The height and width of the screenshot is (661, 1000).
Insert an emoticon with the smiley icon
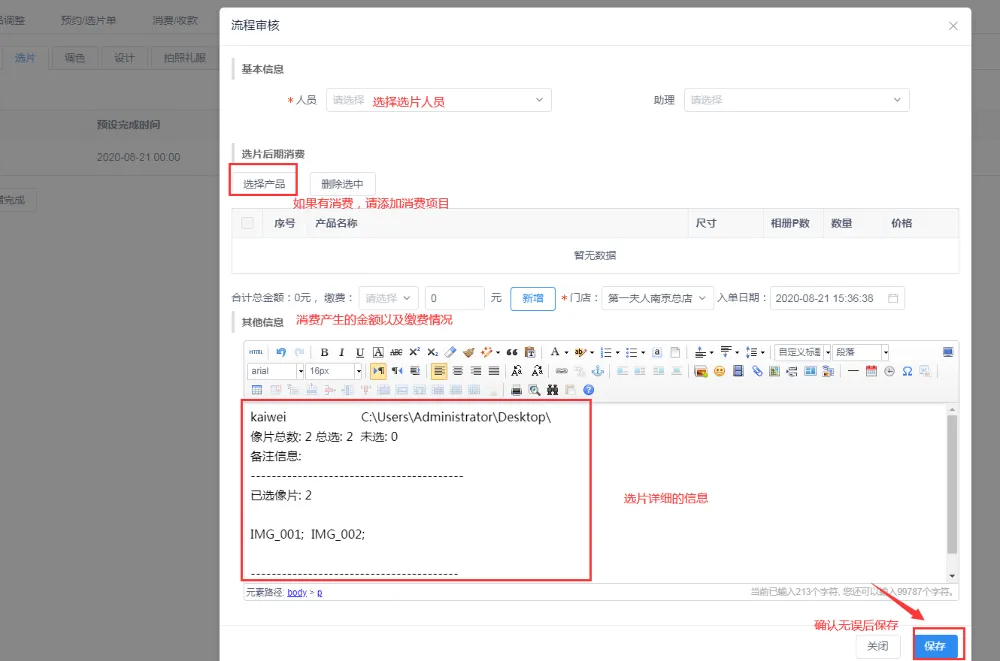tap(719, 371)
